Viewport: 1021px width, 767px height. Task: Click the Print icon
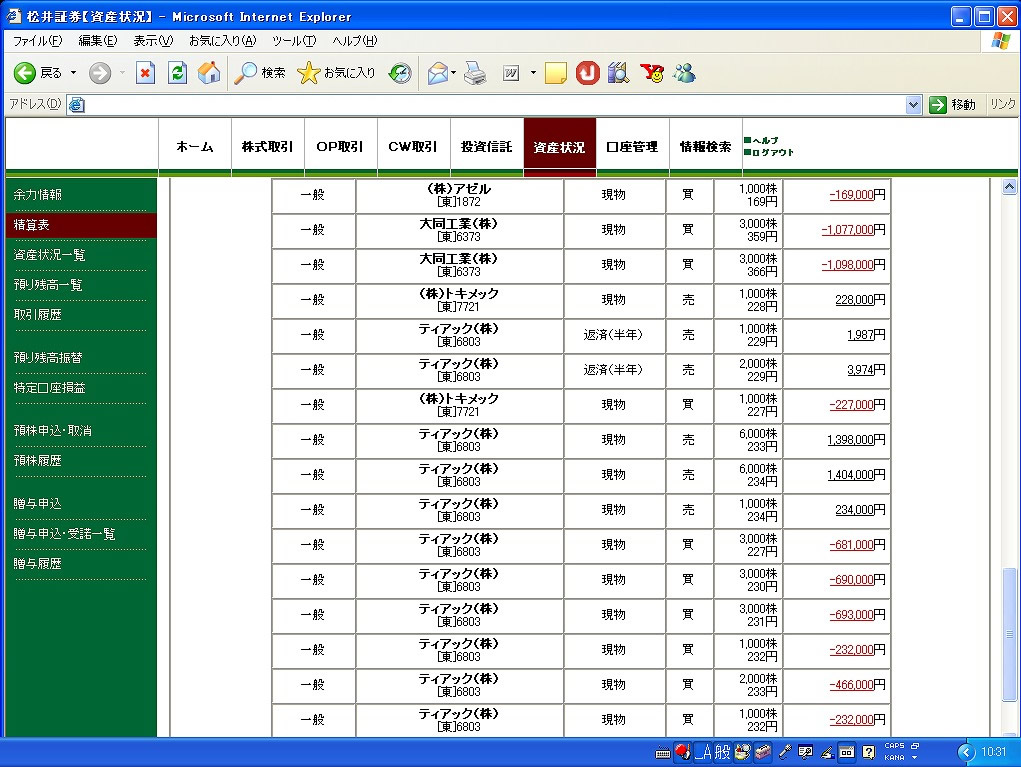[x=475, y=73]
